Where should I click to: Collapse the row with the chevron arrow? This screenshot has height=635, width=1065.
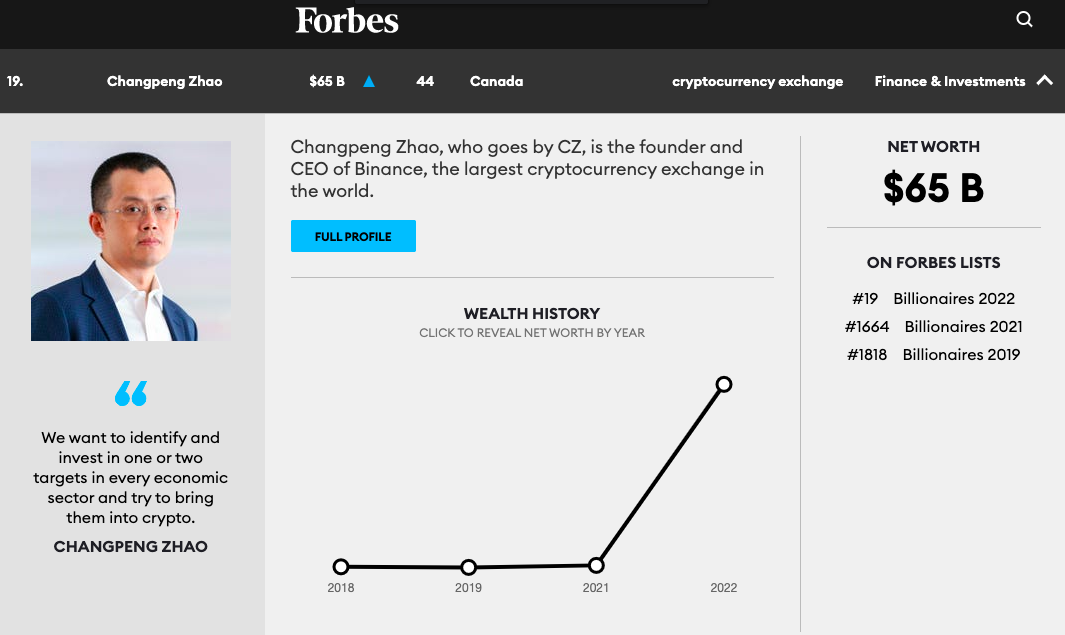[1044, 81]
